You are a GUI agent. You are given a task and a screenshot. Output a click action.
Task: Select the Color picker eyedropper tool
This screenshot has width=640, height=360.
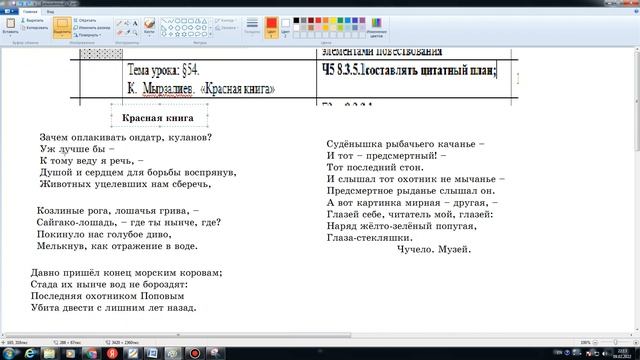(x=127, y=32)
